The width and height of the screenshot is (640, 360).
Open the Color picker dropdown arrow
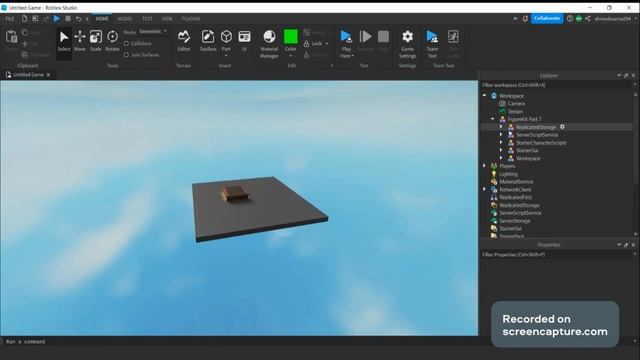point(291,56)
